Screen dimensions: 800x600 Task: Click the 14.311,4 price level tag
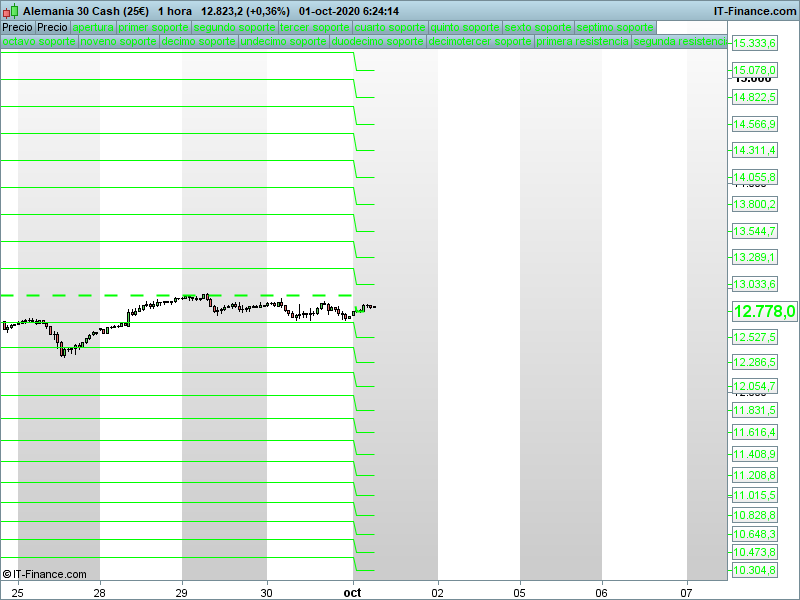pyautogui.click(x=755, y=150)
